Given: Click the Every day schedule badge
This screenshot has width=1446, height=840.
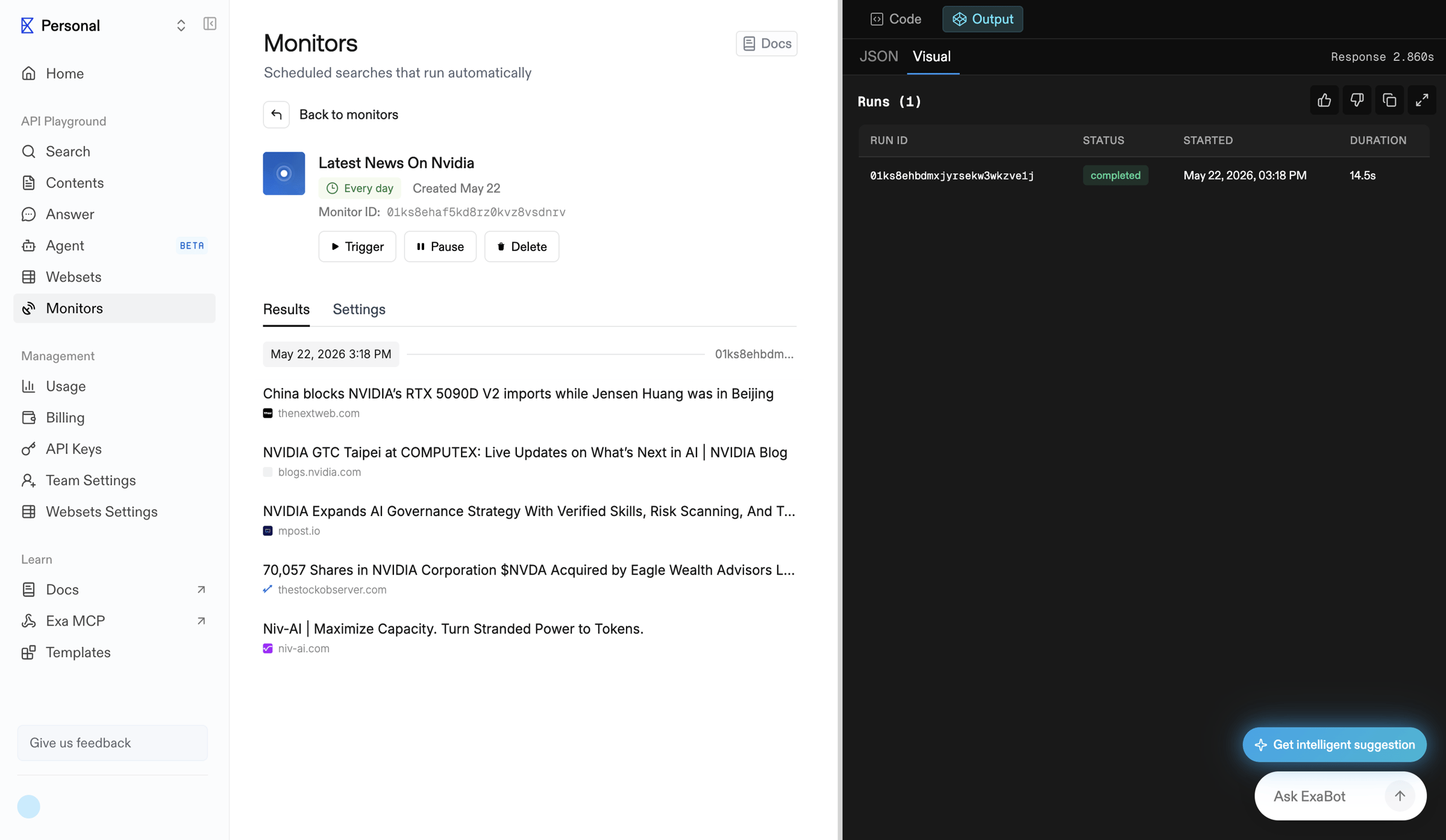Looking at the screenshot, I should (360, 188).
